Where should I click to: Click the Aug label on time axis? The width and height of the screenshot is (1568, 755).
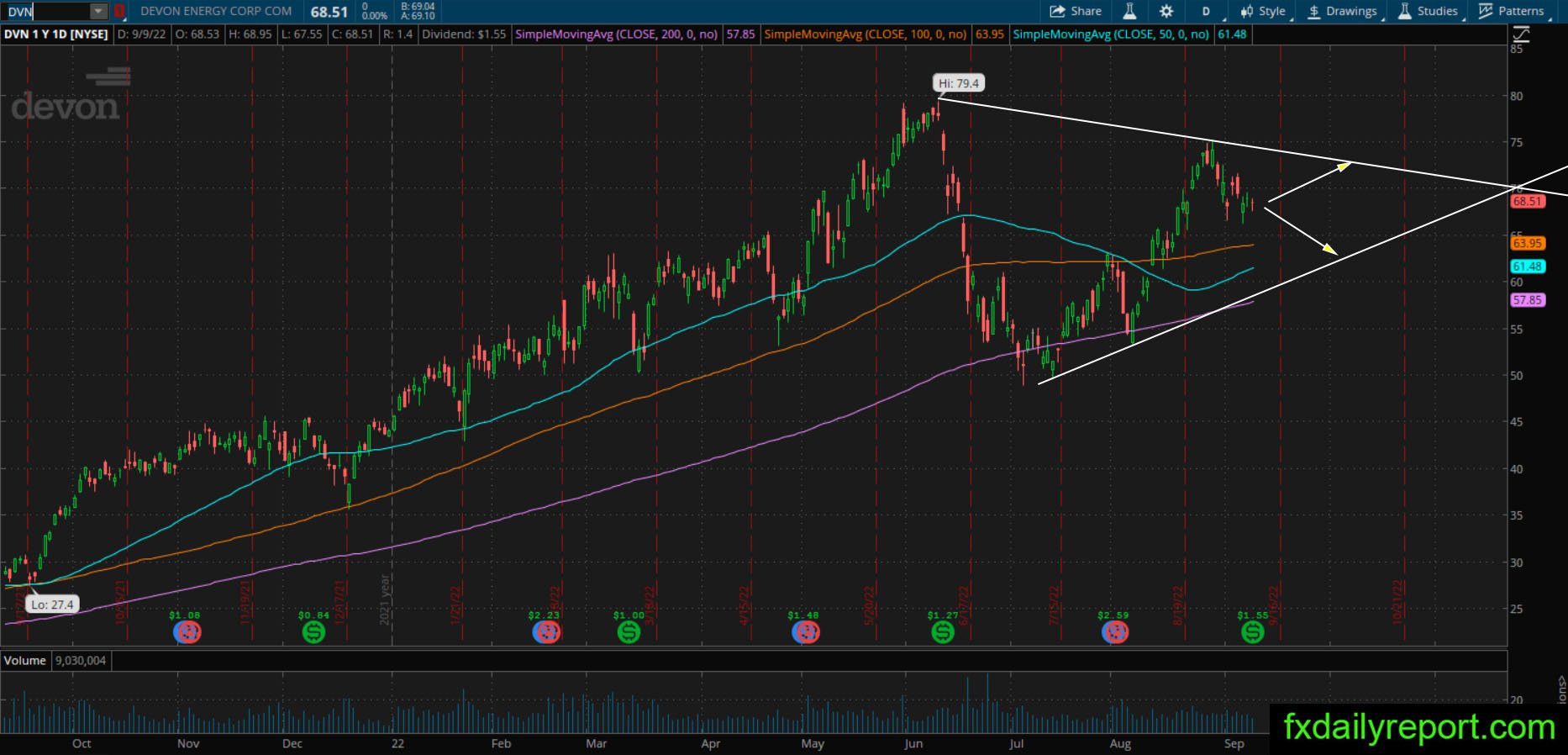[x=1120, y=743]
